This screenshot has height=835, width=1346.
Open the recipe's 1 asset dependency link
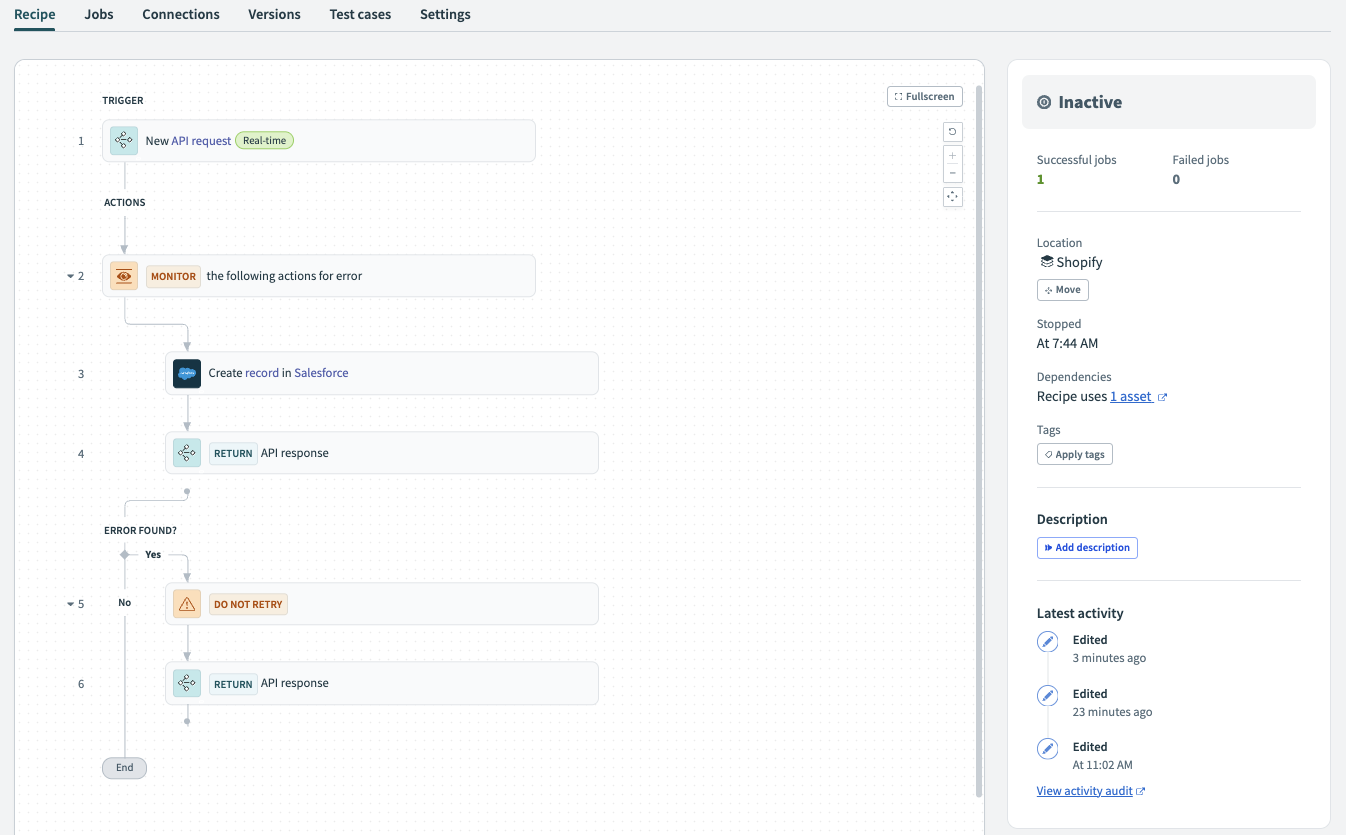(1131, 396)
